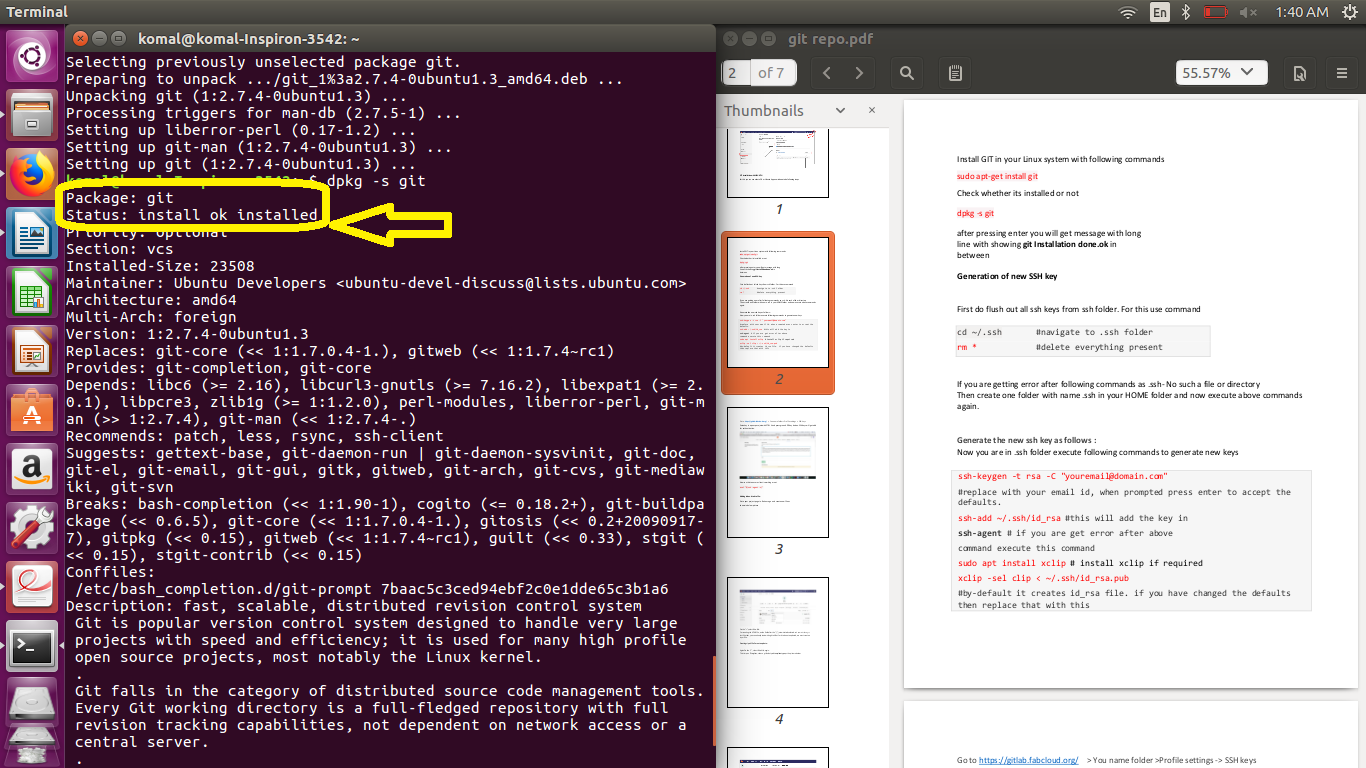The image size is (1366, 768).
Task: Click terminal title 'komal@komal-Inspiron-3542: ~'
Action: pyautogui.click(x=249, y=39)
